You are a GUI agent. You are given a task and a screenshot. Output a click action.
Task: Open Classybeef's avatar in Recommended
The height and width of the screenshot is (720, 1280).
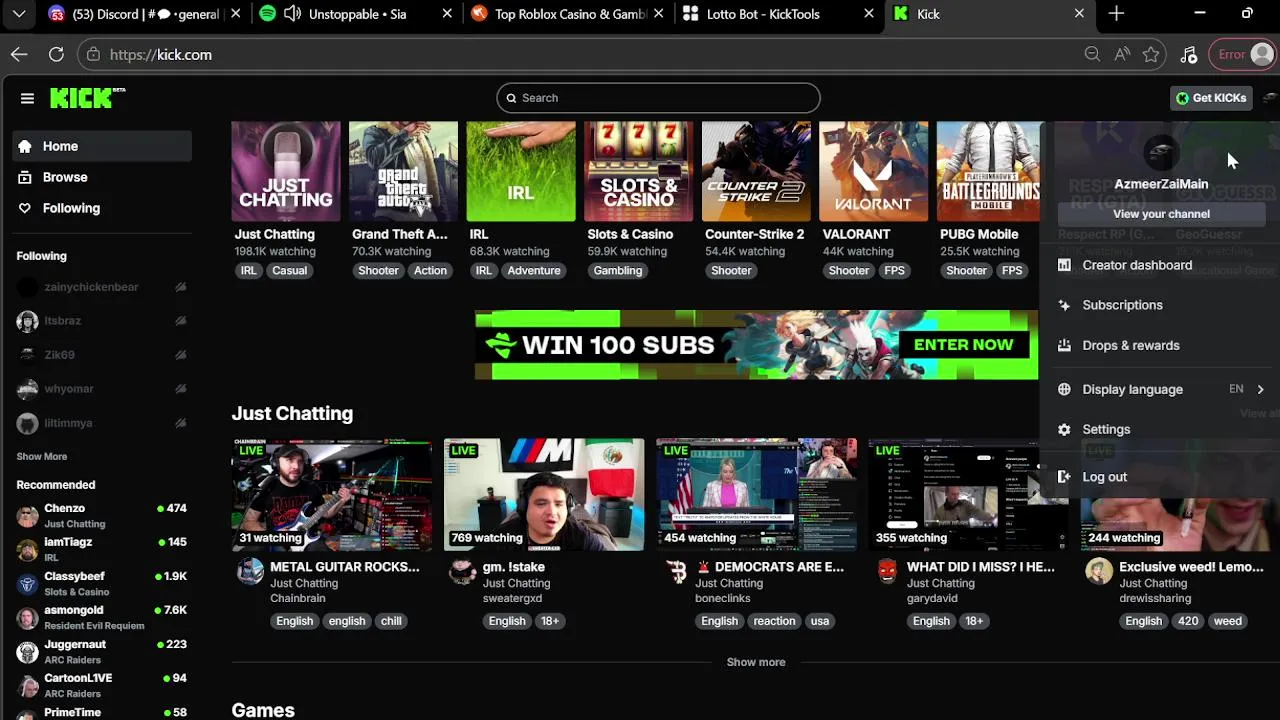(x=27, y=584)
